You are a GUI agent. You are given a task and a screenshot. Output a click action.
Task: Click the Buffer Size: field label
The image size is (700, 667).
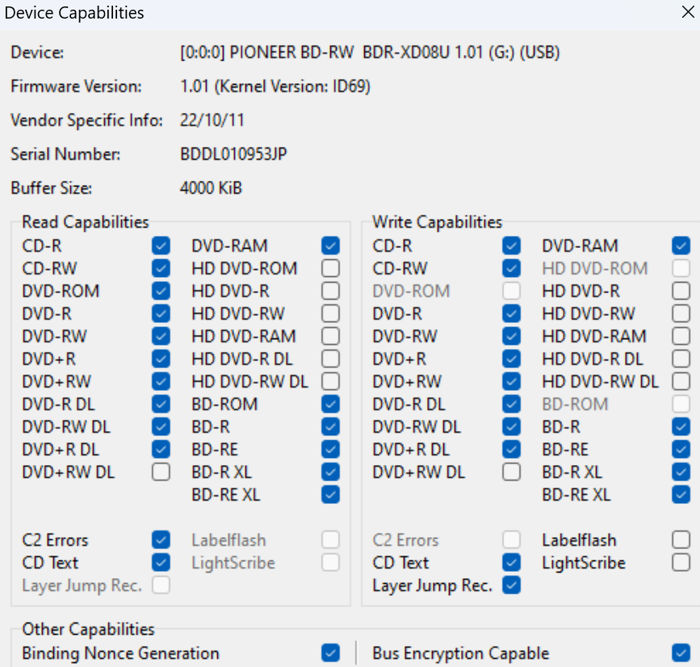pyautogui.click(x=51, y=188)
